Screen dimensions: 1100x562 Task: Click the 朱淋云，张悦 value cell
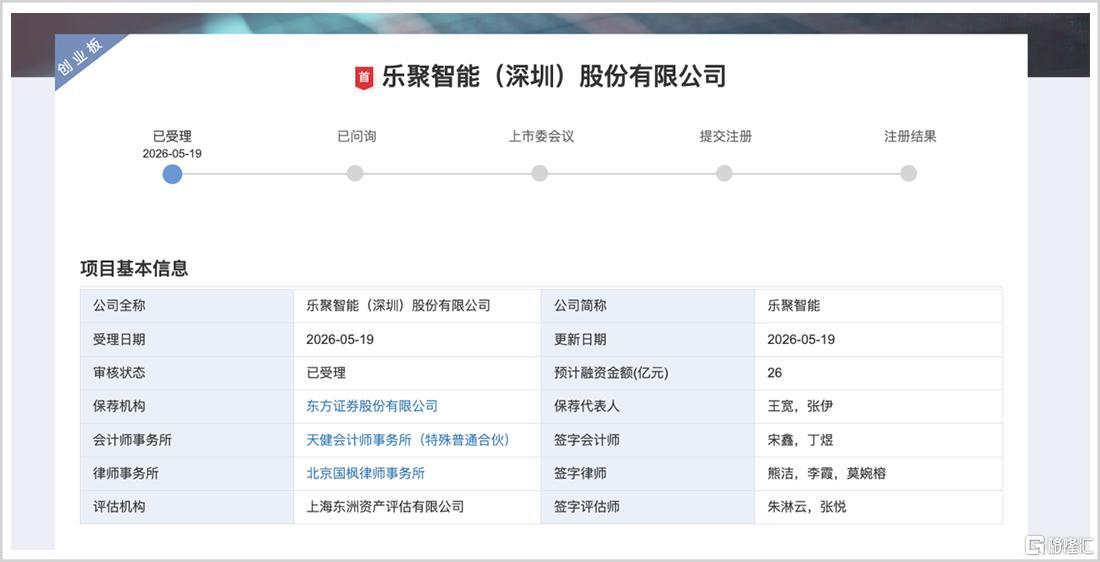pos(879,507)
